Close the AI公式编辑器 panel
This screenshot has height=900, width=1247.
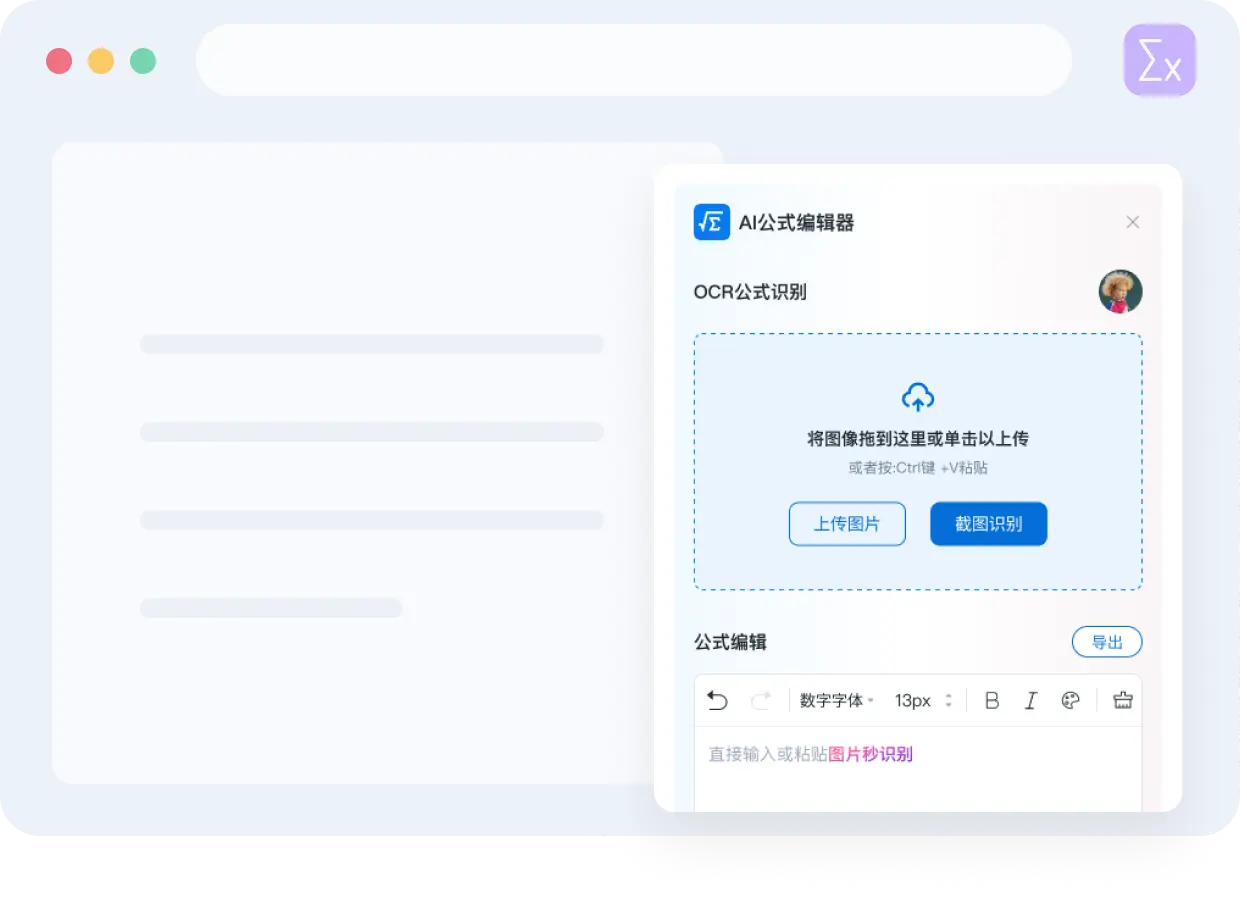coord(1132,222)
